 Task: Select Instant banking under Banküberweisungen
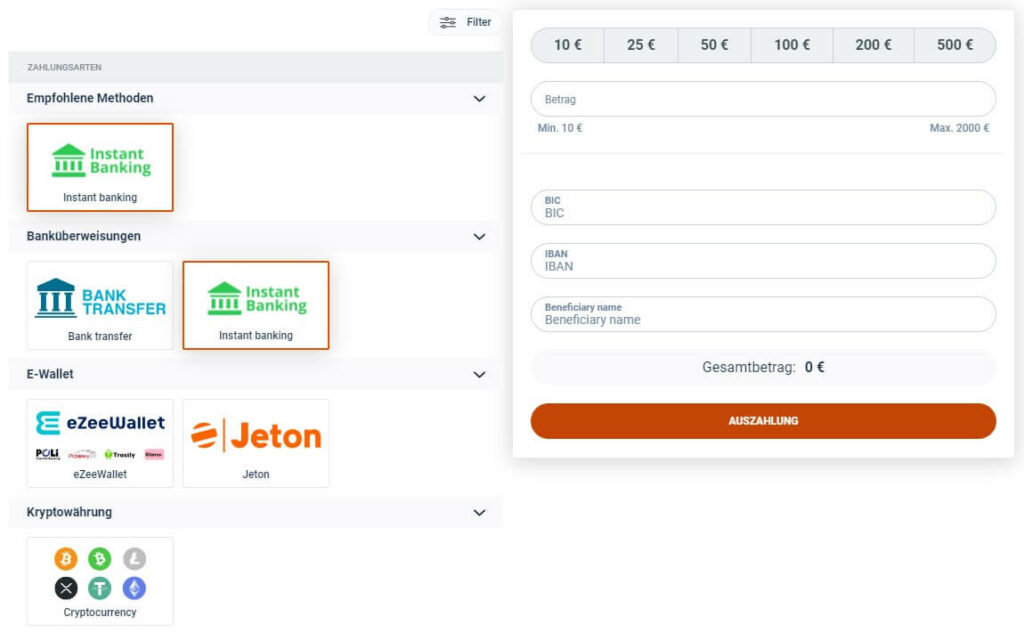click(256, 305)
